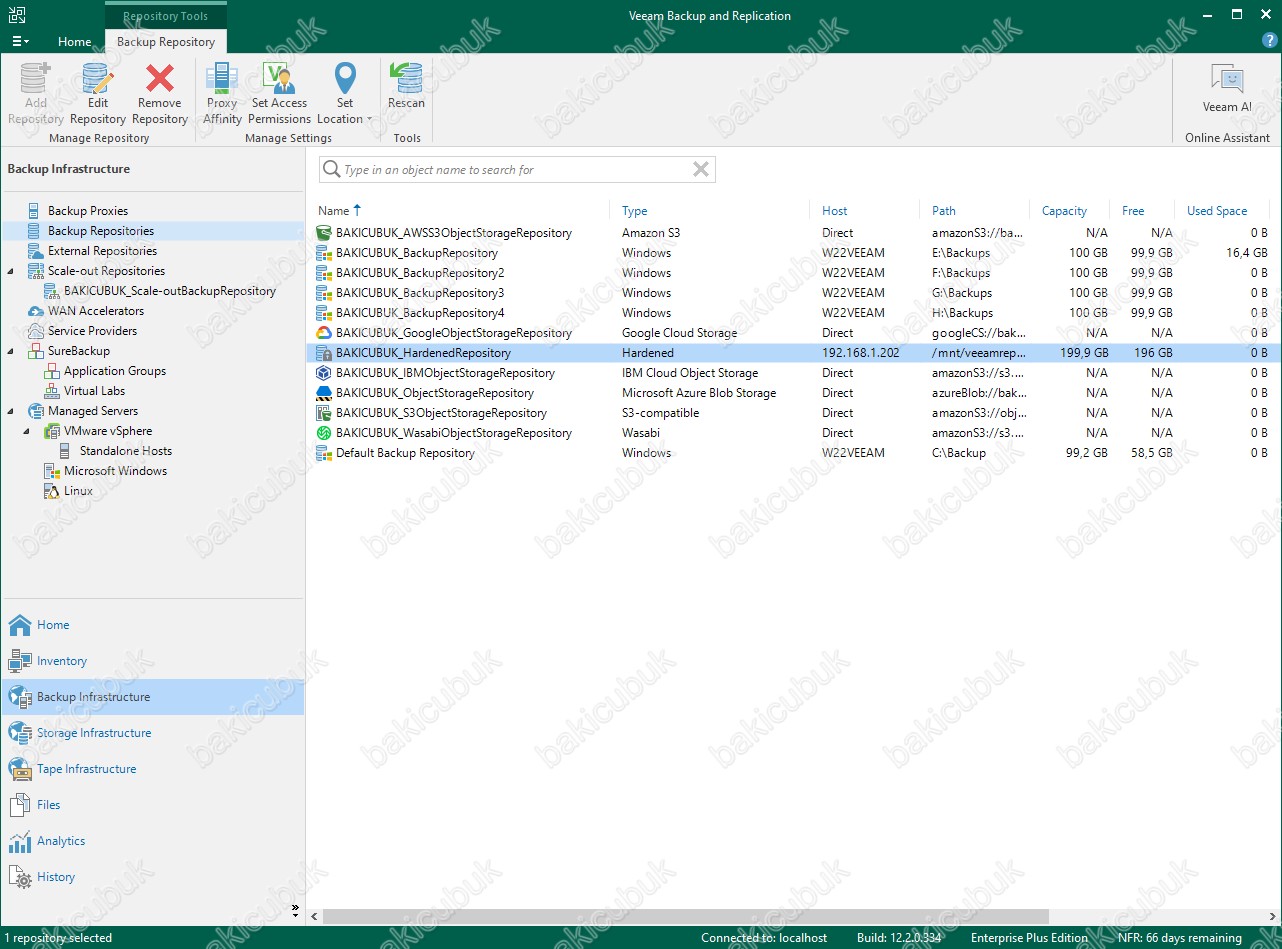The height and width of the screenshot is (949, 1282).
Task: Click the IBM Cloud Object Storage repository icon
Action: pos(324,373)
